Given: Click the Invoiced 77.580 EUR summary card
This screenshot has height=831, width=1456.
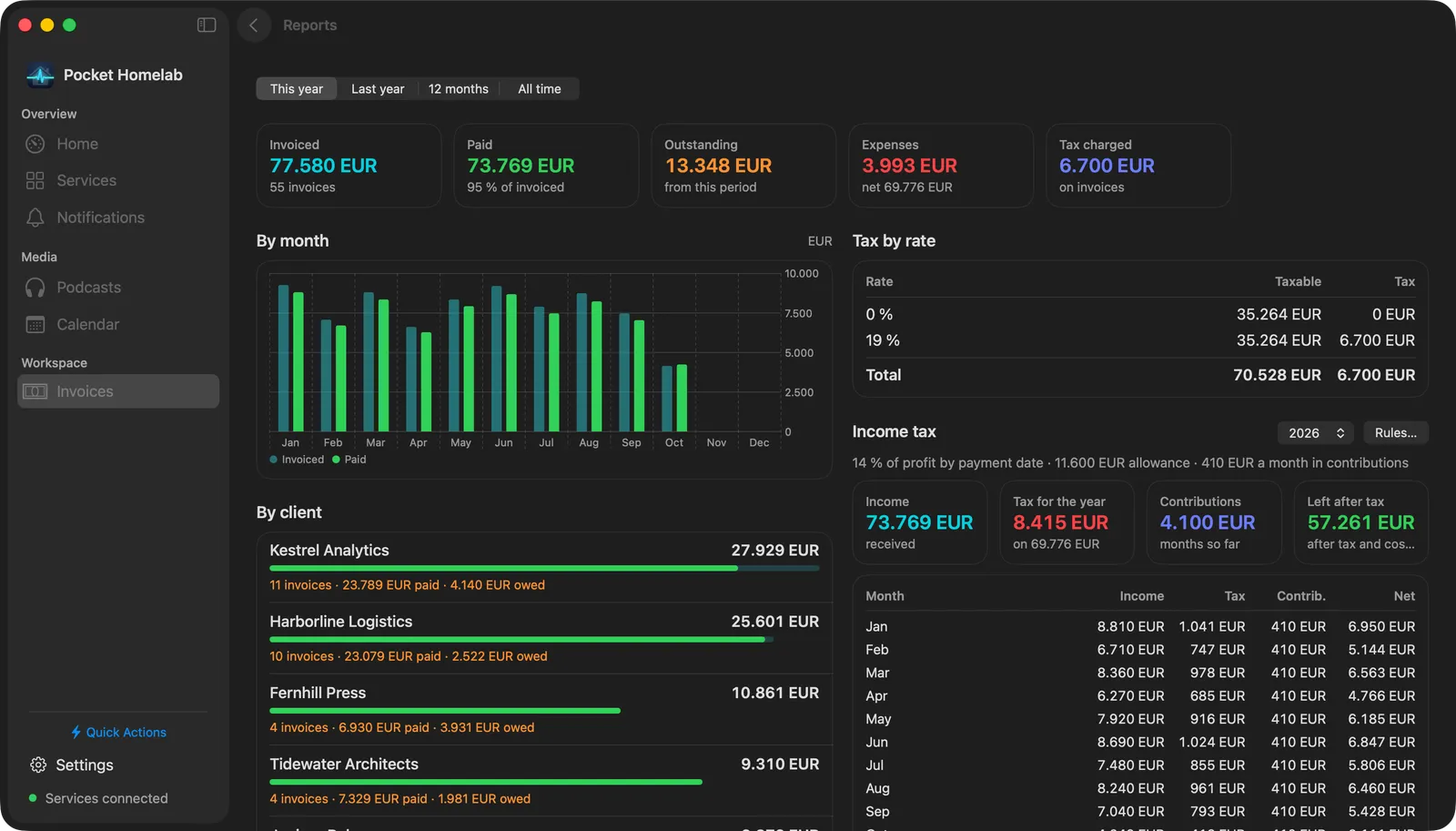Looking at the screenshot, I should pos(349,166).
